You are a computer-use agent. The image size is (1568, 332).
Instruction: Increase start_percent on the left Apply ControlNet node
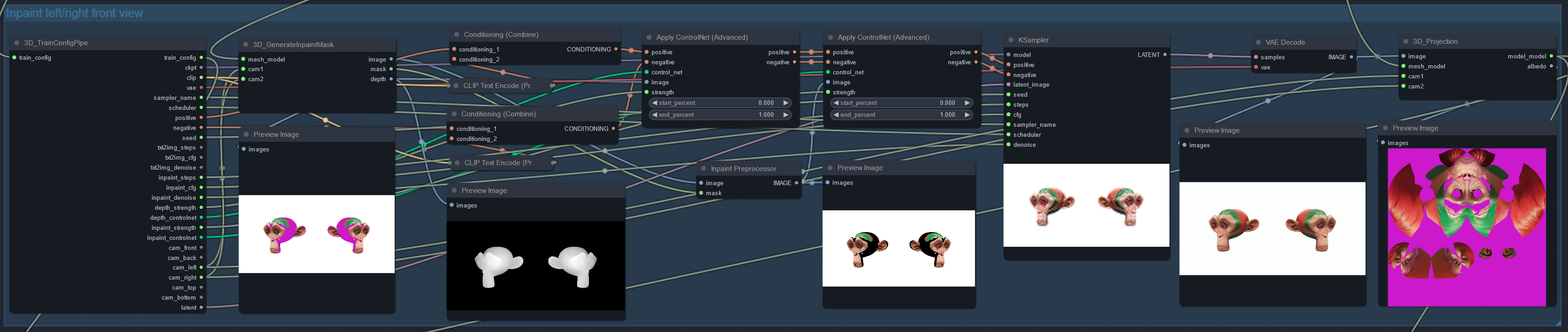[x=785, y=103]
